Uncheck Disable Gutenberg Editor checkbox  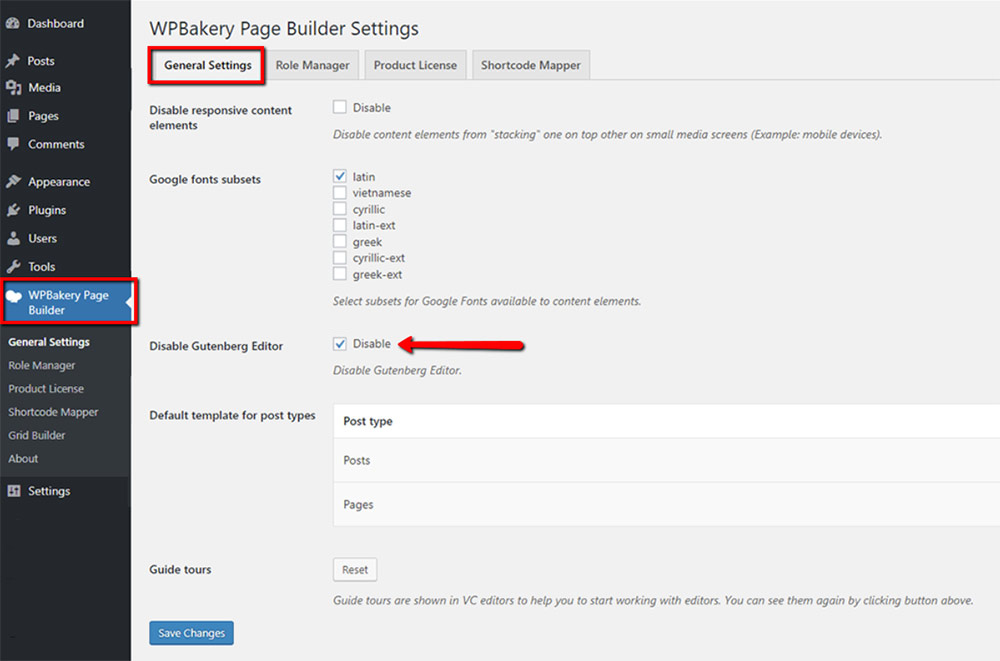point(339,343)
